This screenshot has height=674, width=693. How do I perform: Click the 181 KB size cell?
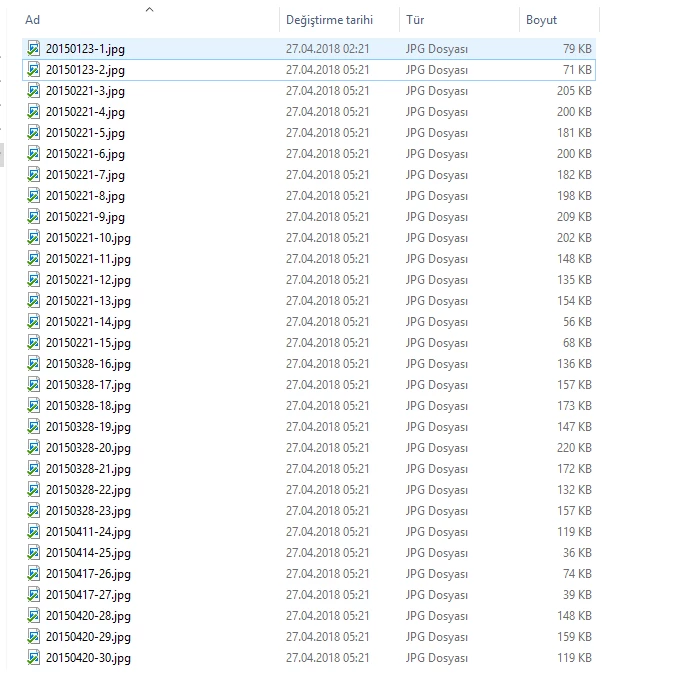(574, 133)
